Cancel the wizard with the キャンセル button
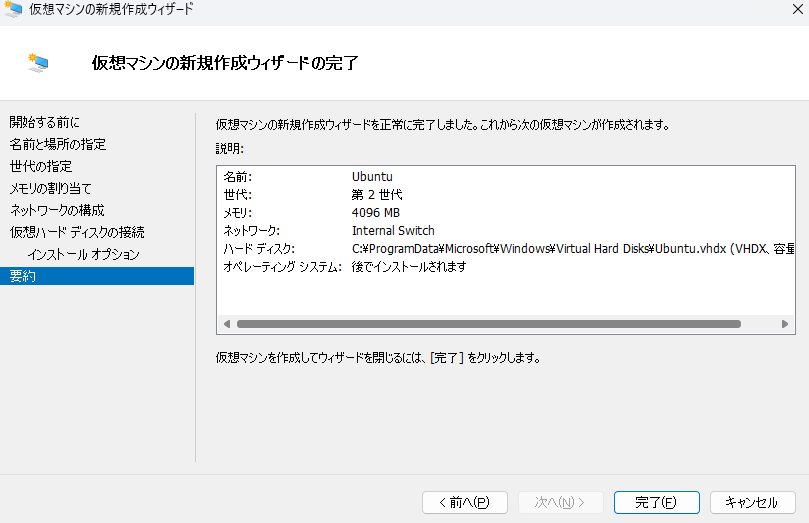809x523 pixels. coord(752,502)
